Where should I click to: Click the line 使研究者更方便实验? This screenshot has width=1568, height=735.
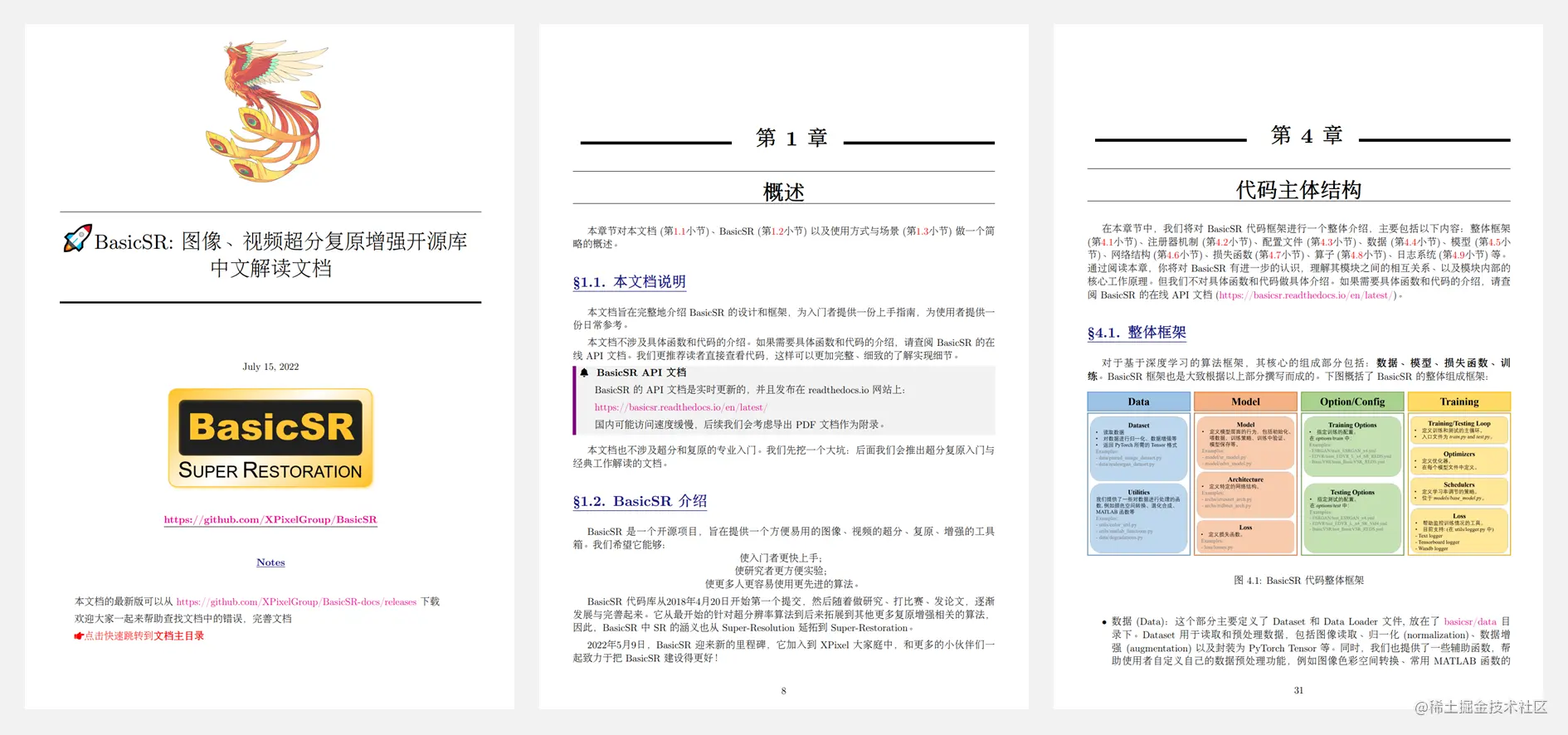click(781, 571)
